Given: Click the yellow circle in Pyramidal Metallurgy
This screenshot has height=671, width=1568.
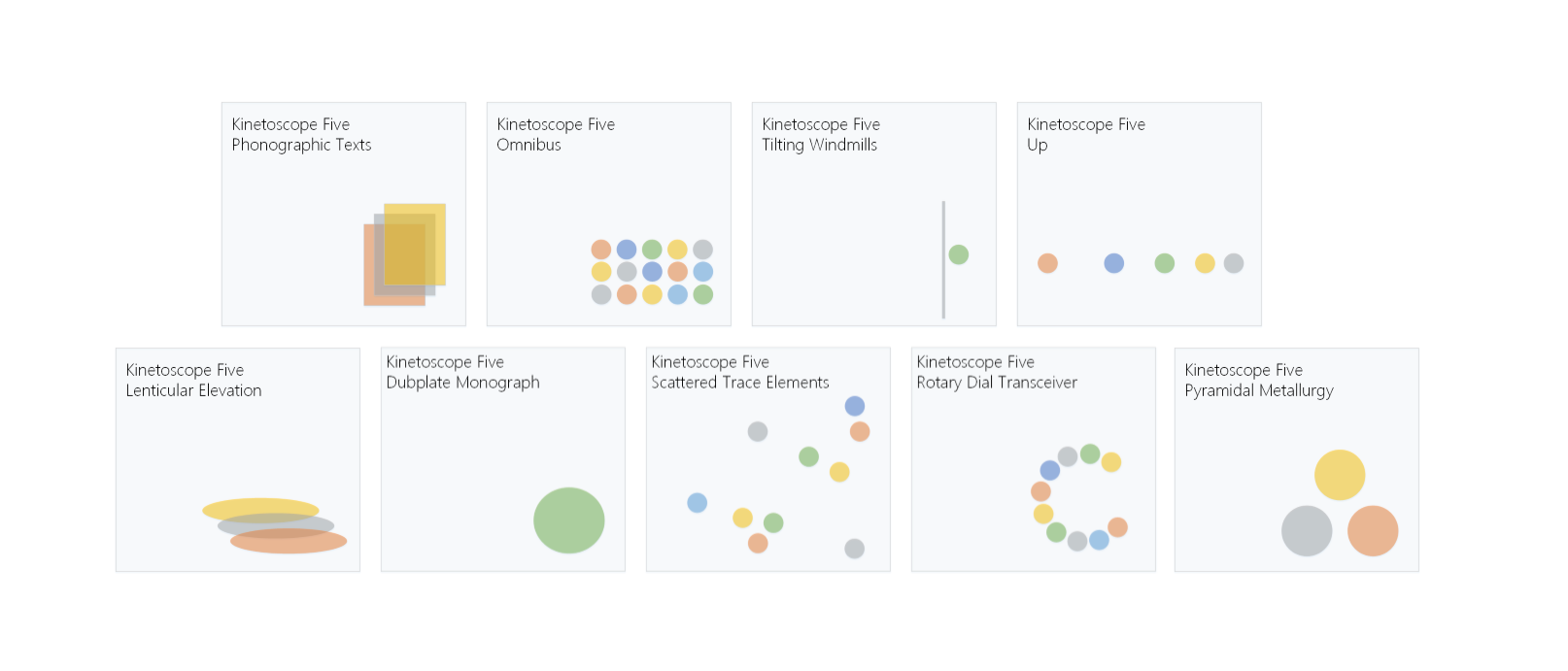Looking at the screenshot, I should tap(1340, 475).
